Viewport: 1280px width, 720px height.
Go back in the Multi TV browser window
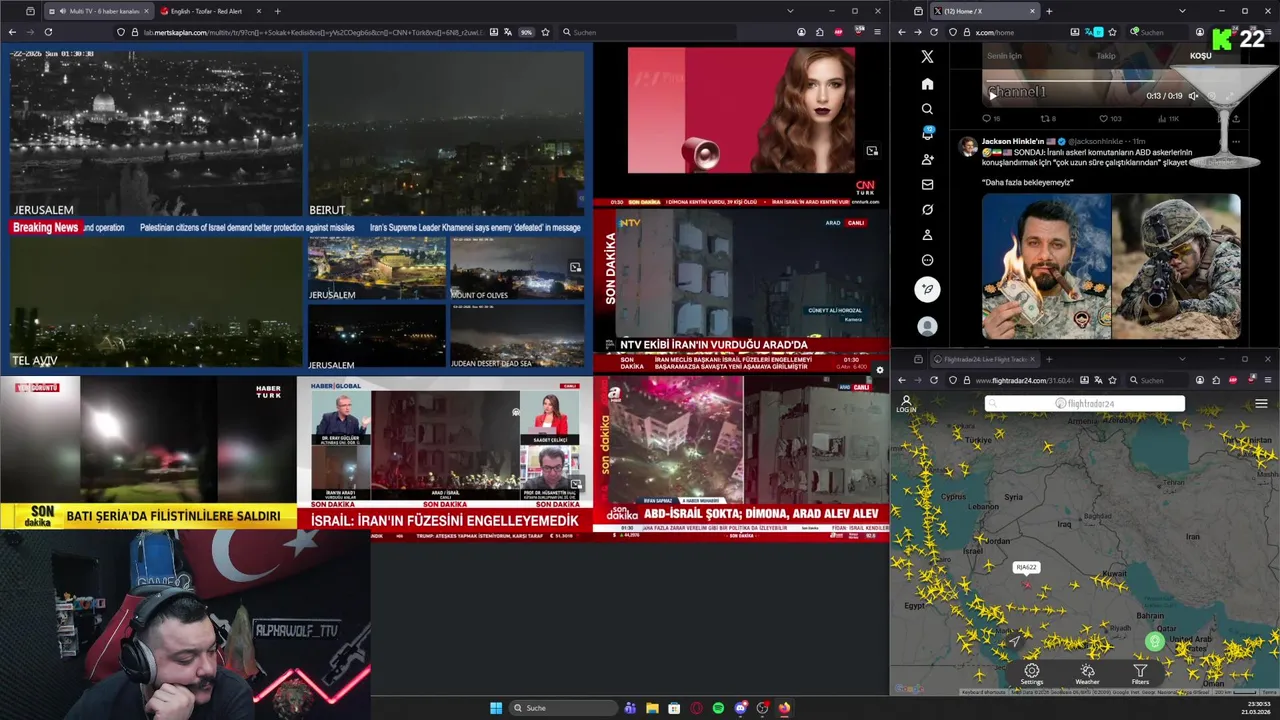(12, 32)
